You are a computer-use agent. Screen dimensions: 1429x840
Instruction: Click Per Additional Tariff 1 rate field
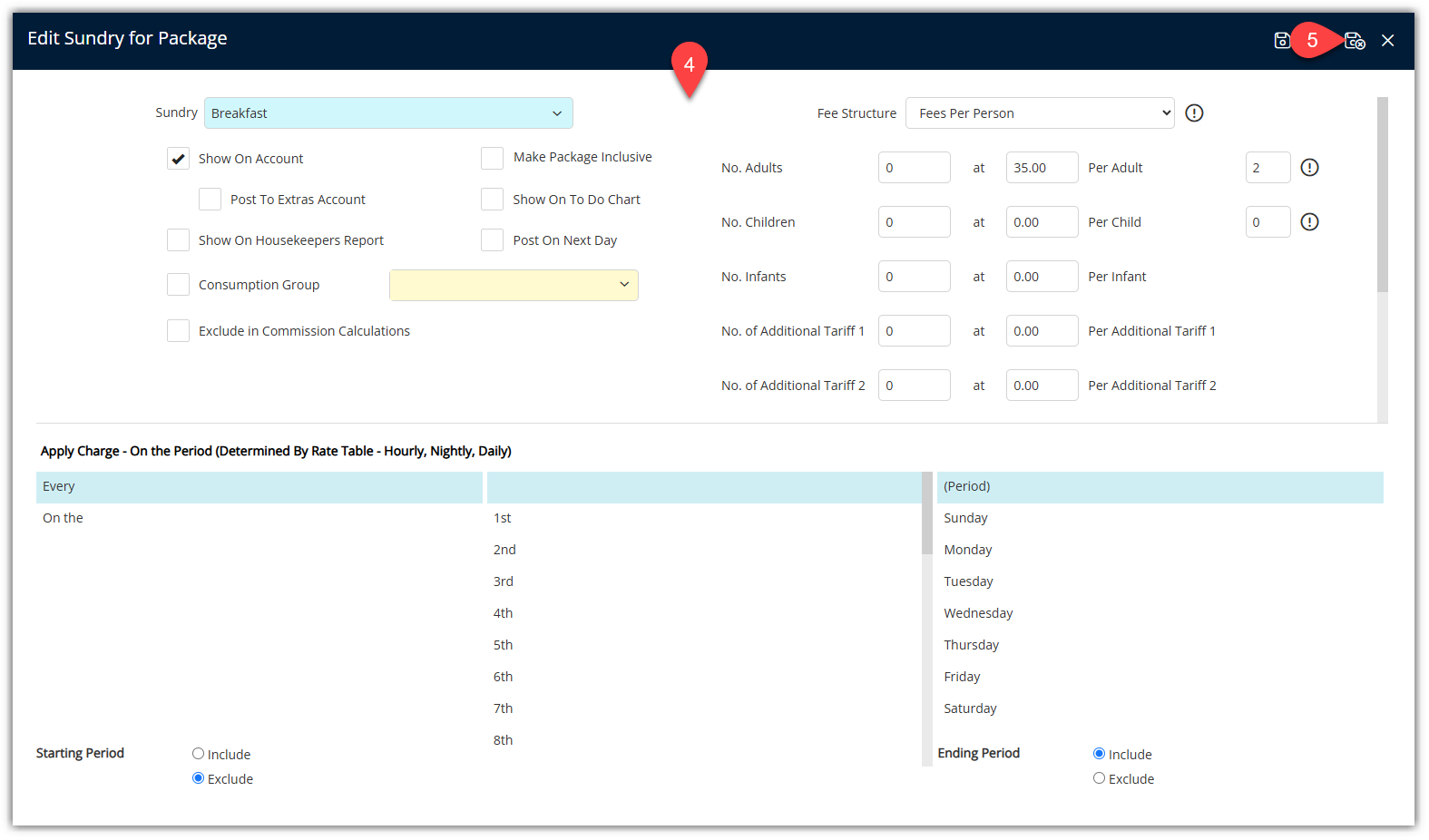[x=1042, y=330]
